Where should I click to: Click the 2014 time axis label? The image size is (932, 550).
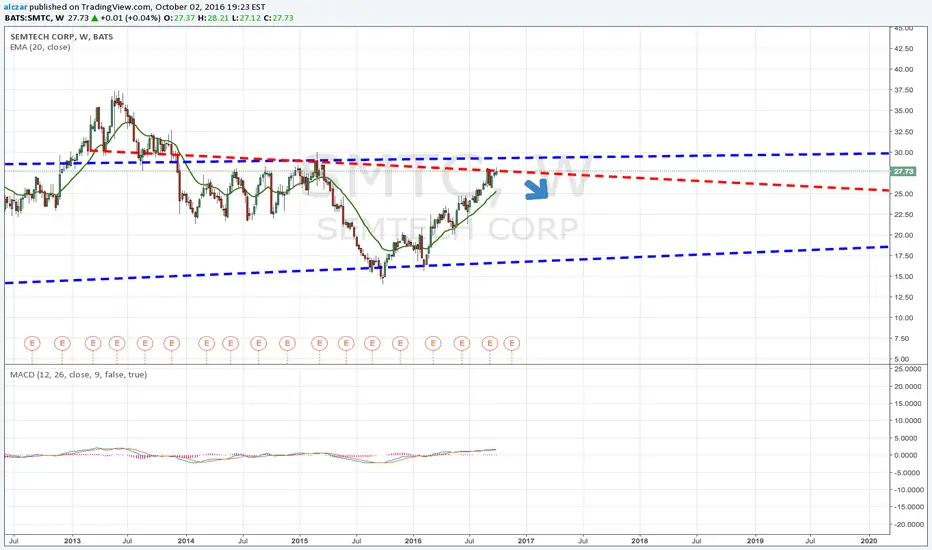point(187,541)
